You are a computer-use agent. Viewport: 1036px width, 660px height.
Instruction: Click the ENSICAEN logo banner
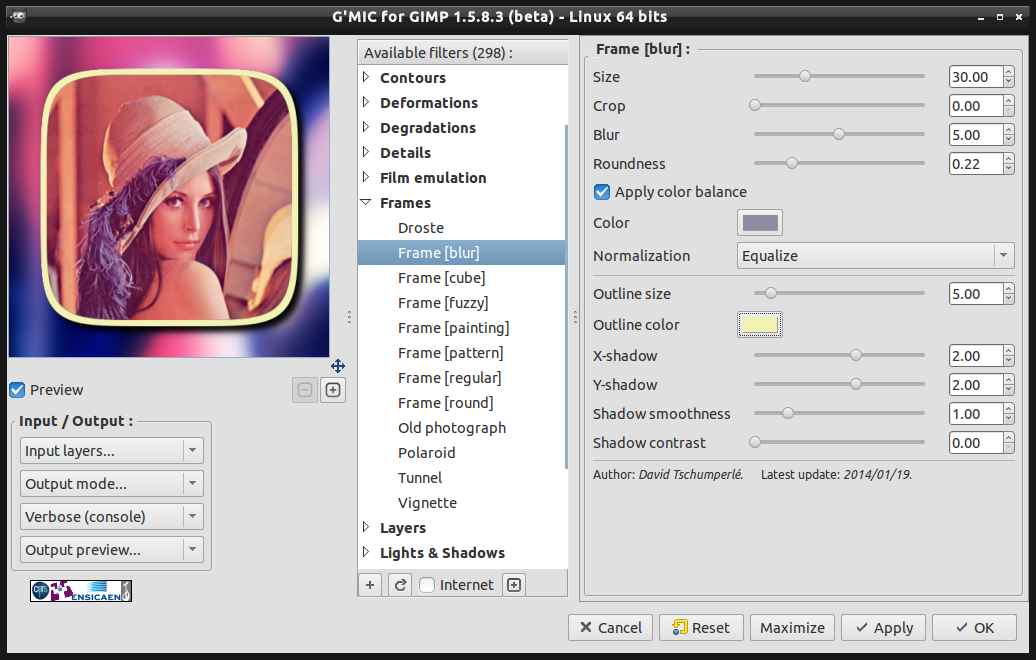pyautogui.click(x=81, y=591)
